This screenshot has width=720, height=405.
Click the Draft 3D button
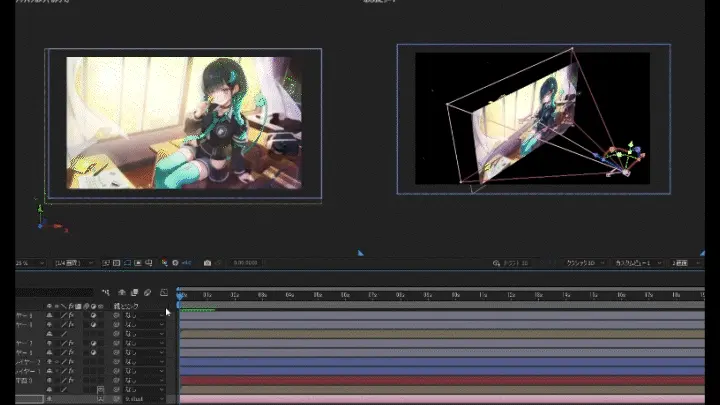510,263
